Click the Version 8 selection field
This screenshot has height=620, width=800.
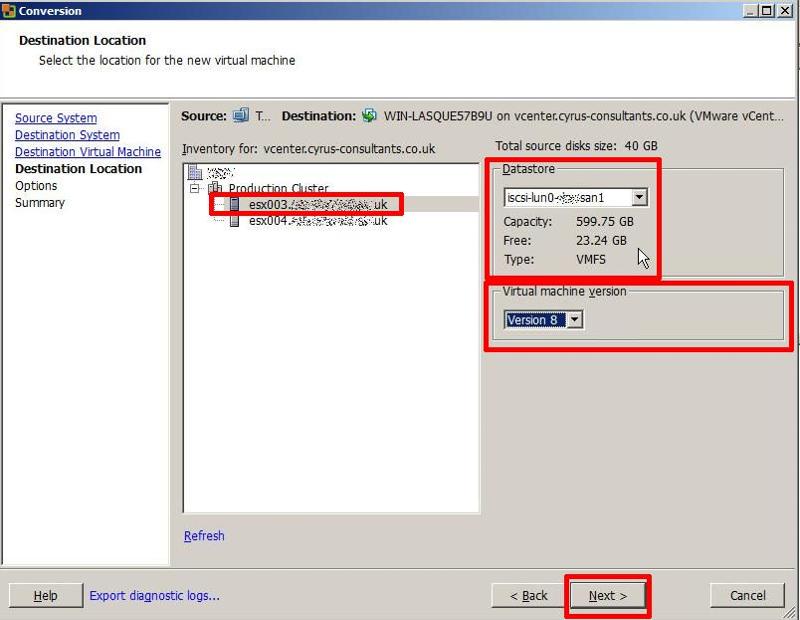pyautogui.click(x=535, y=319)
